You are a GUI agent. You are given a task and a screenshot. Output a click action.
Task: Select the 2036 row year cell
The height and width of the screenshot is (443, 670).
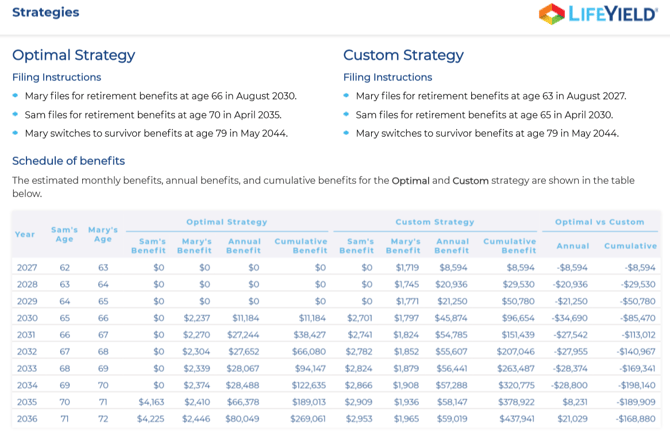click(26, 419)
